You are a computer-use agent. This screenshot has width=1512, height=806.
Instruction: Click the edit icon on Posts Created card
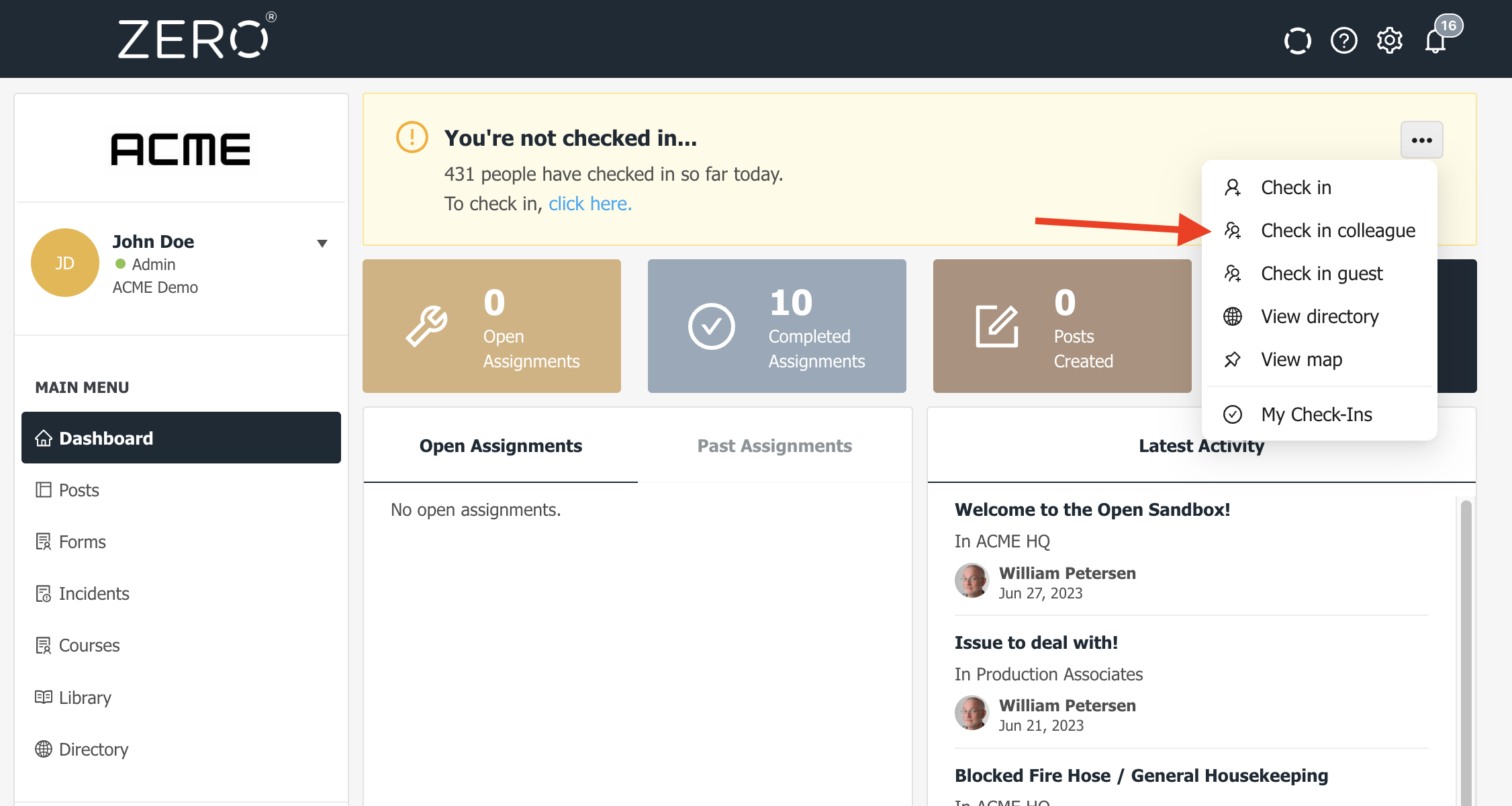[996, 326]
